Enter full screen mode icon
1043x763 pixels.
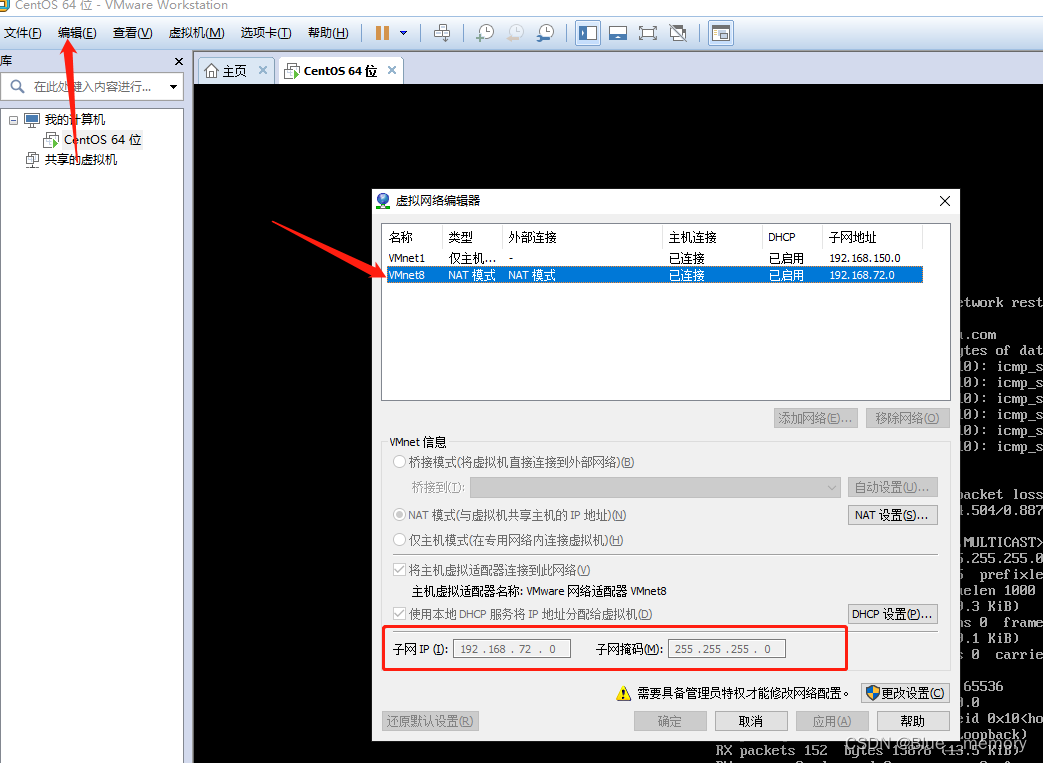pyautogui.click(x=647, y=33)
